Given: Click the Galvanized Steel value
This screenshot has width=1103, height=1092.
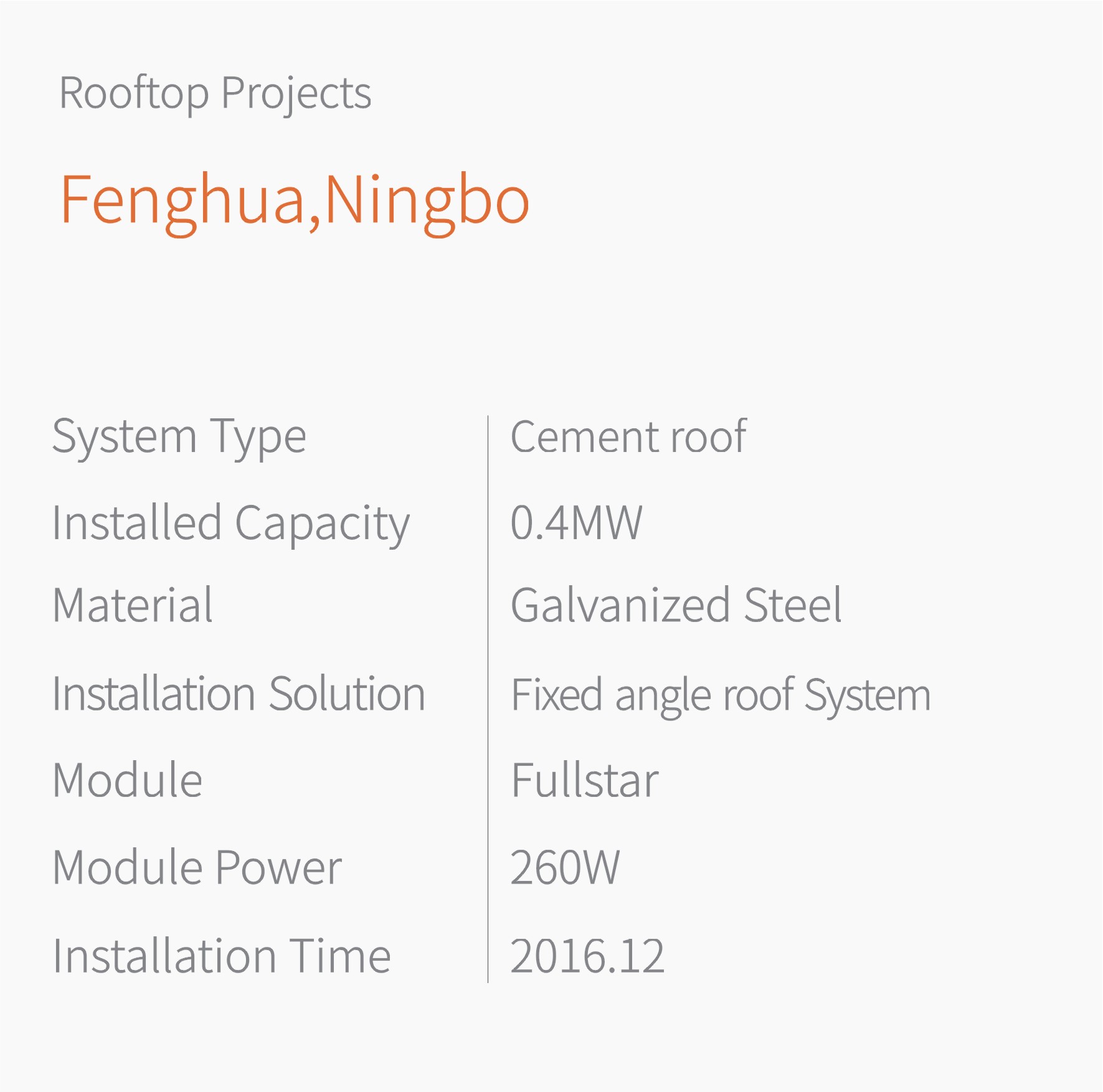Looking at the screenshot, I should [676, 605].
